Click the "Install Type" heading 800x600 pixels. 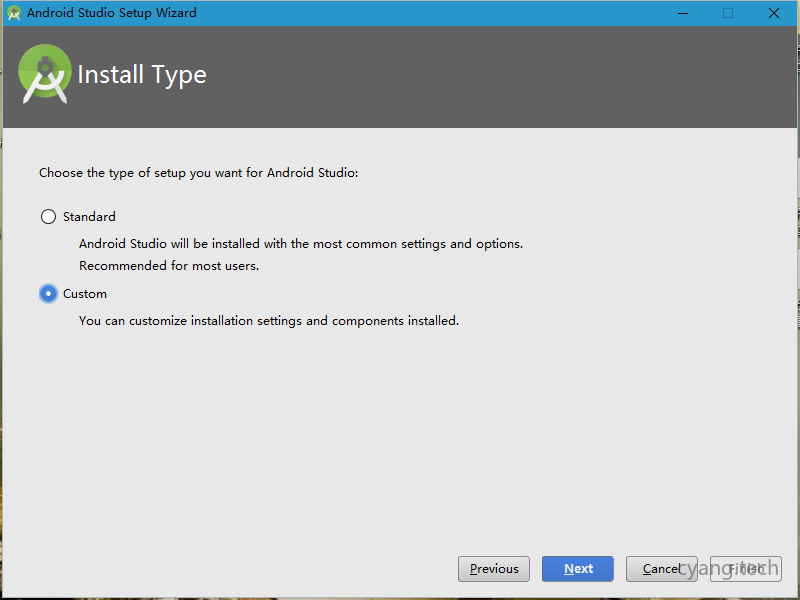142,75
